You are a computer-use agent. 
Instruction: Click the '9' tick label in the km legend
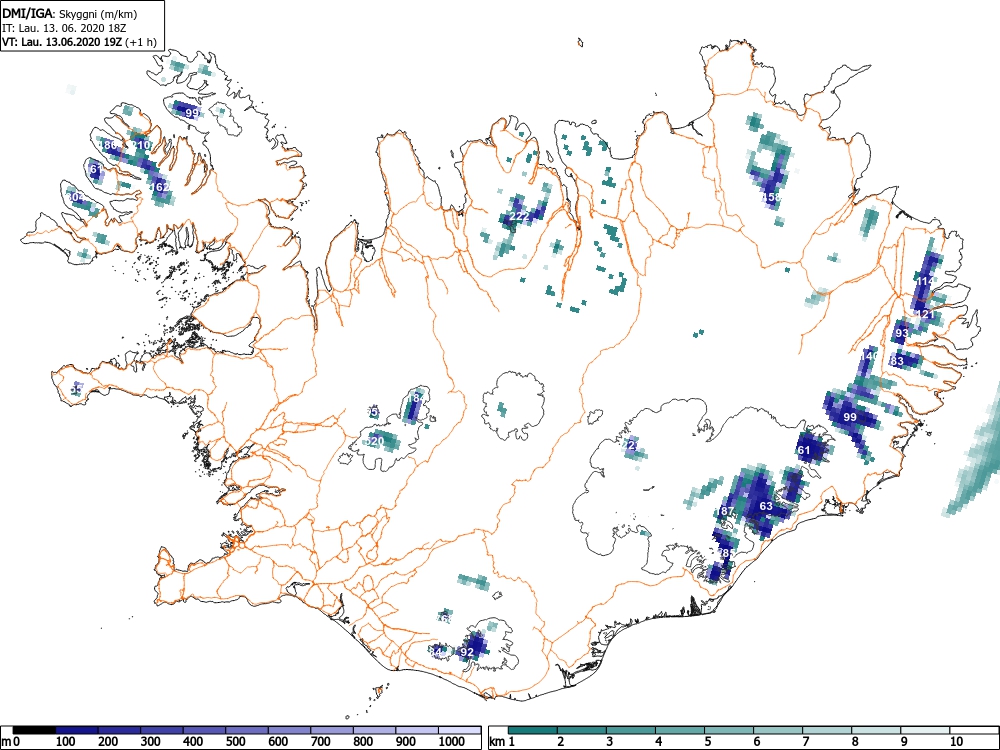904,742
